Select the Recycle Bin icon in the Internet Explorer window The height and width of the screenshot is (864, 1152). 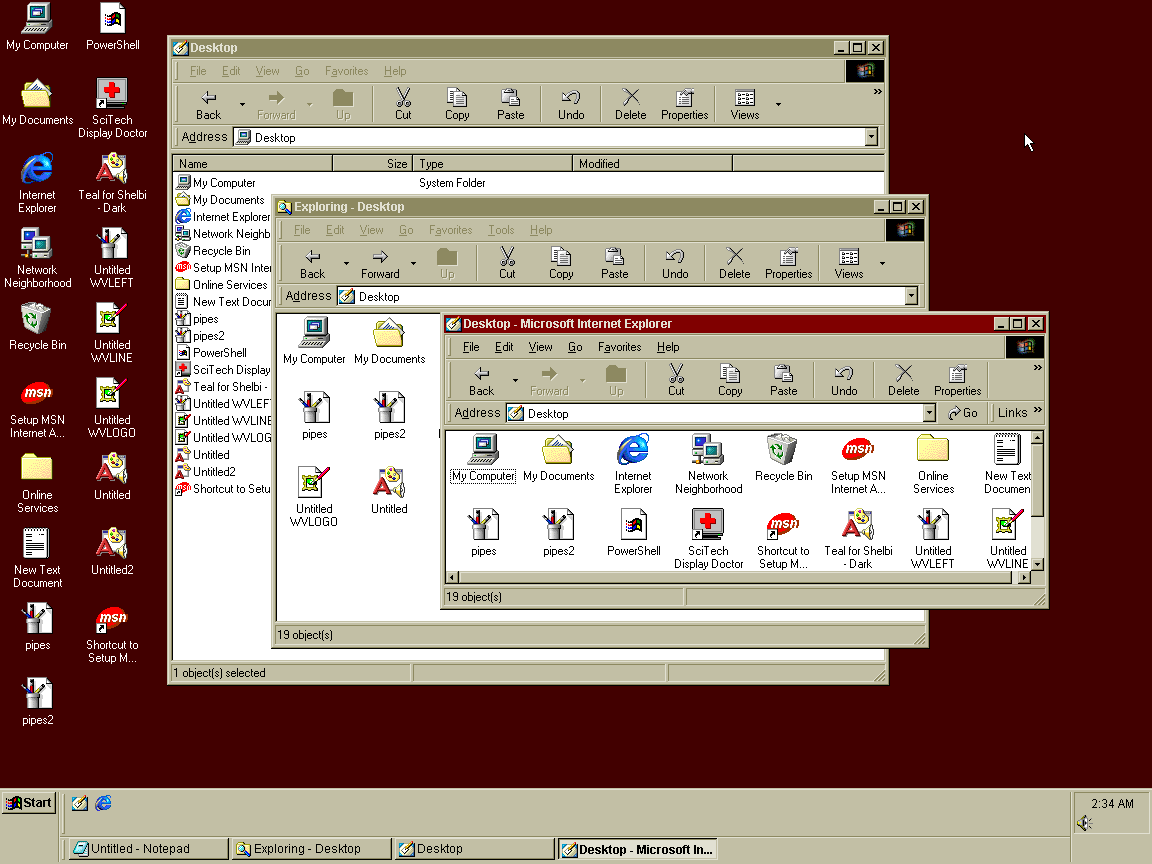[783, 458]
